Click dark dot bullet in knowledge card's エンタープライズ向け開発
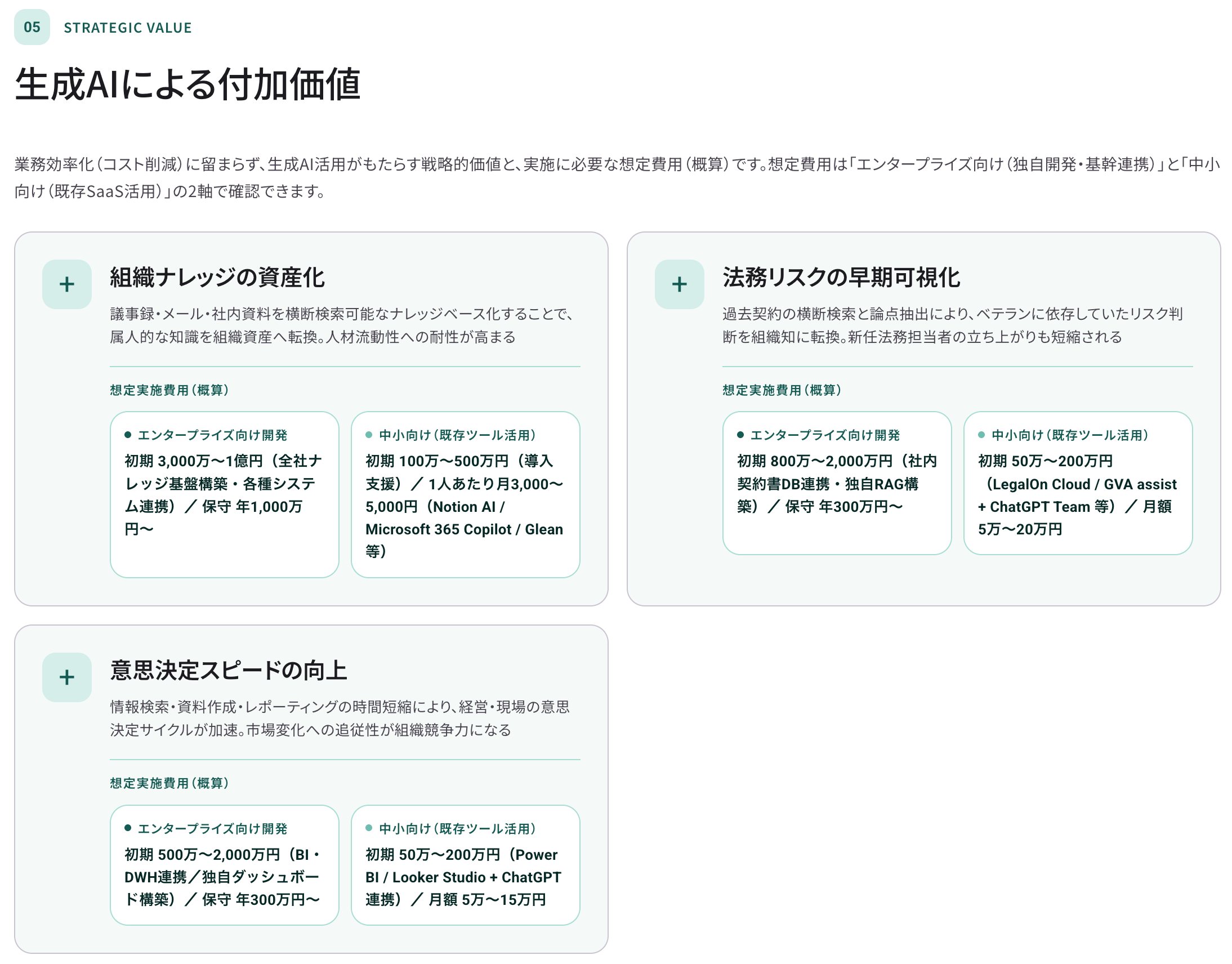1232x964 pixels. pos(128,435)
